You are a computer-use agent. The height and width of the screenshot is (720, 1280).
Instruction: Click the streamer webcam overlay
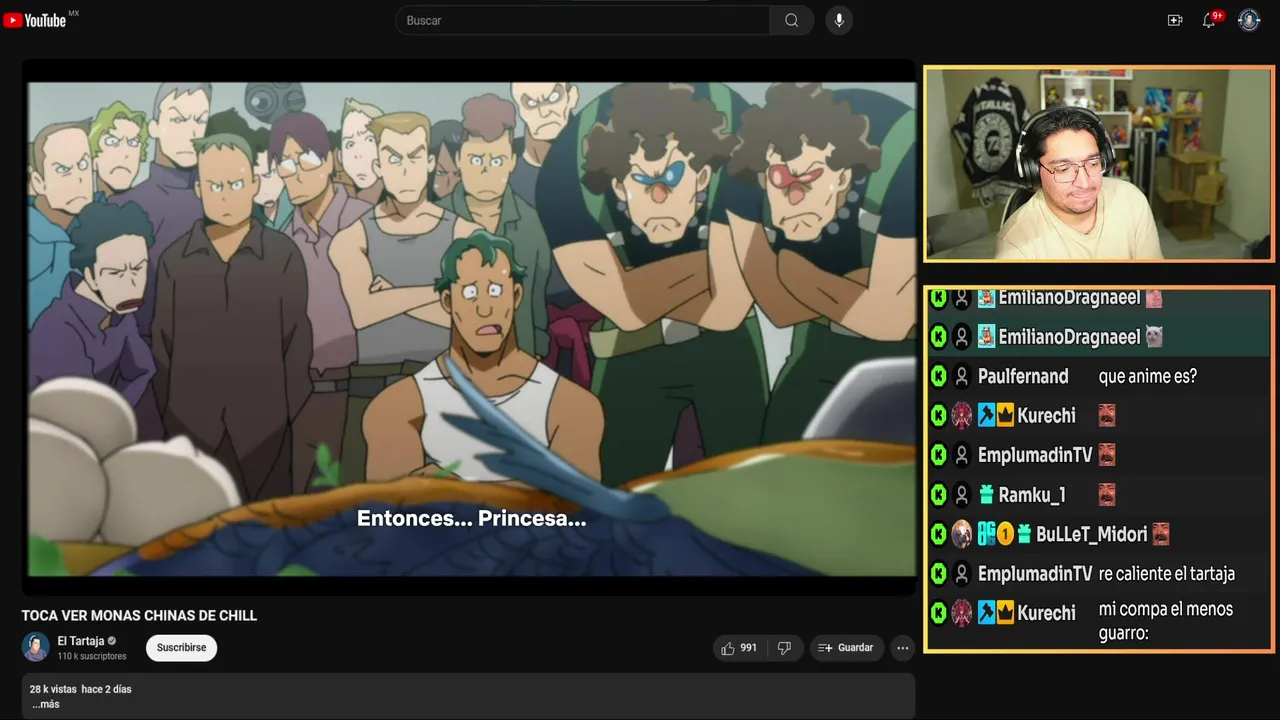(x=1099, y=164)
